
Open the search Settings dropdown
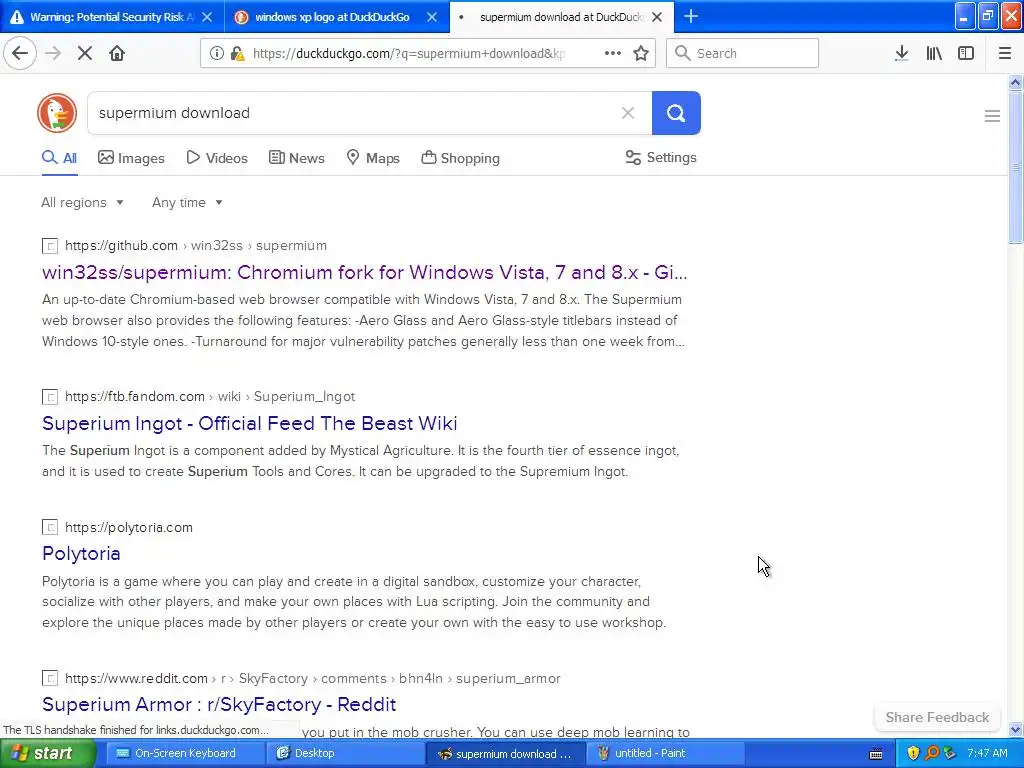pyautogui.click(x=661, y=157)
